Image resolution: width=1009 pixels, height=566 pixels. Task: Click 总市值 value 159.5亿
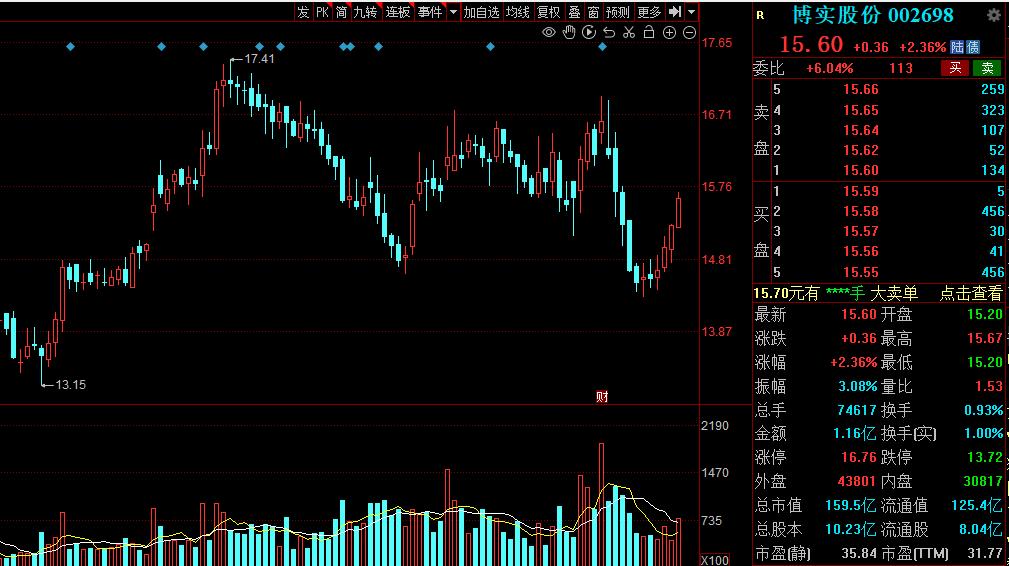[x=850, y=505]
